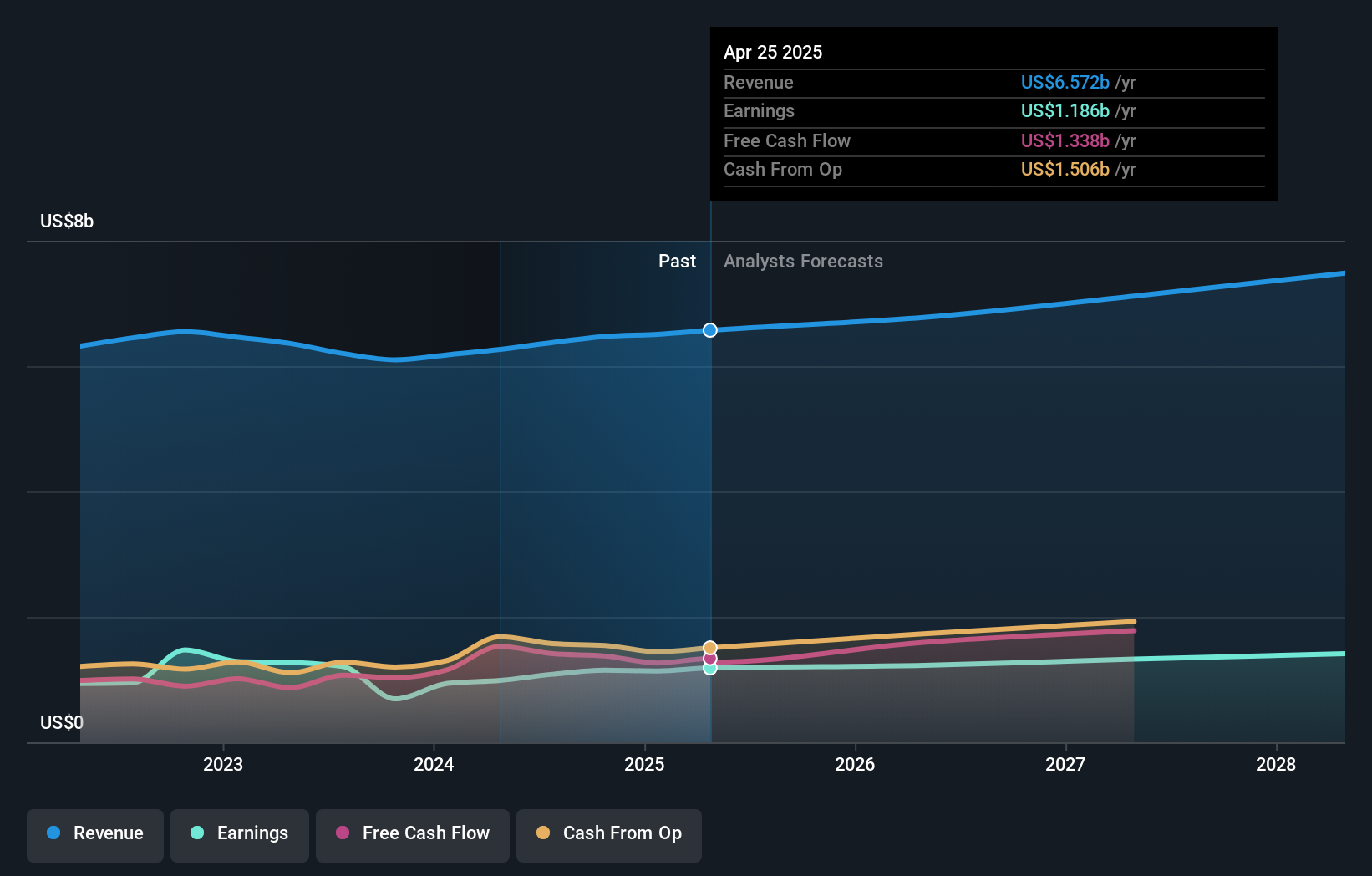This screenshot has height=876, width=1372.
Task: Click the Earnings row label in tooltip
Action: pos(759,110)
